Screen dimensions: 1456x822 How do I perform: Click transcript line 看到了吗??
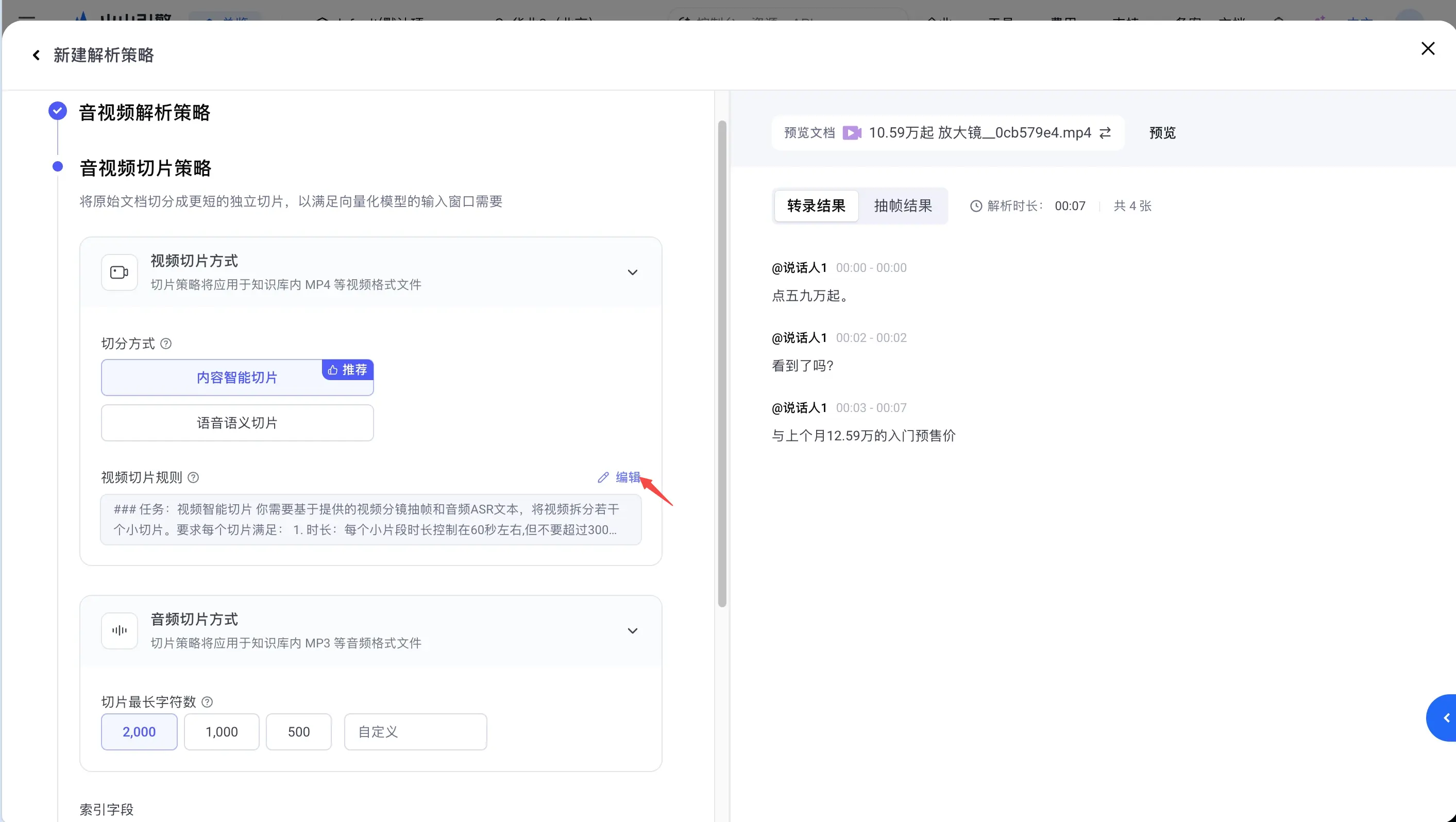(803, 366)
